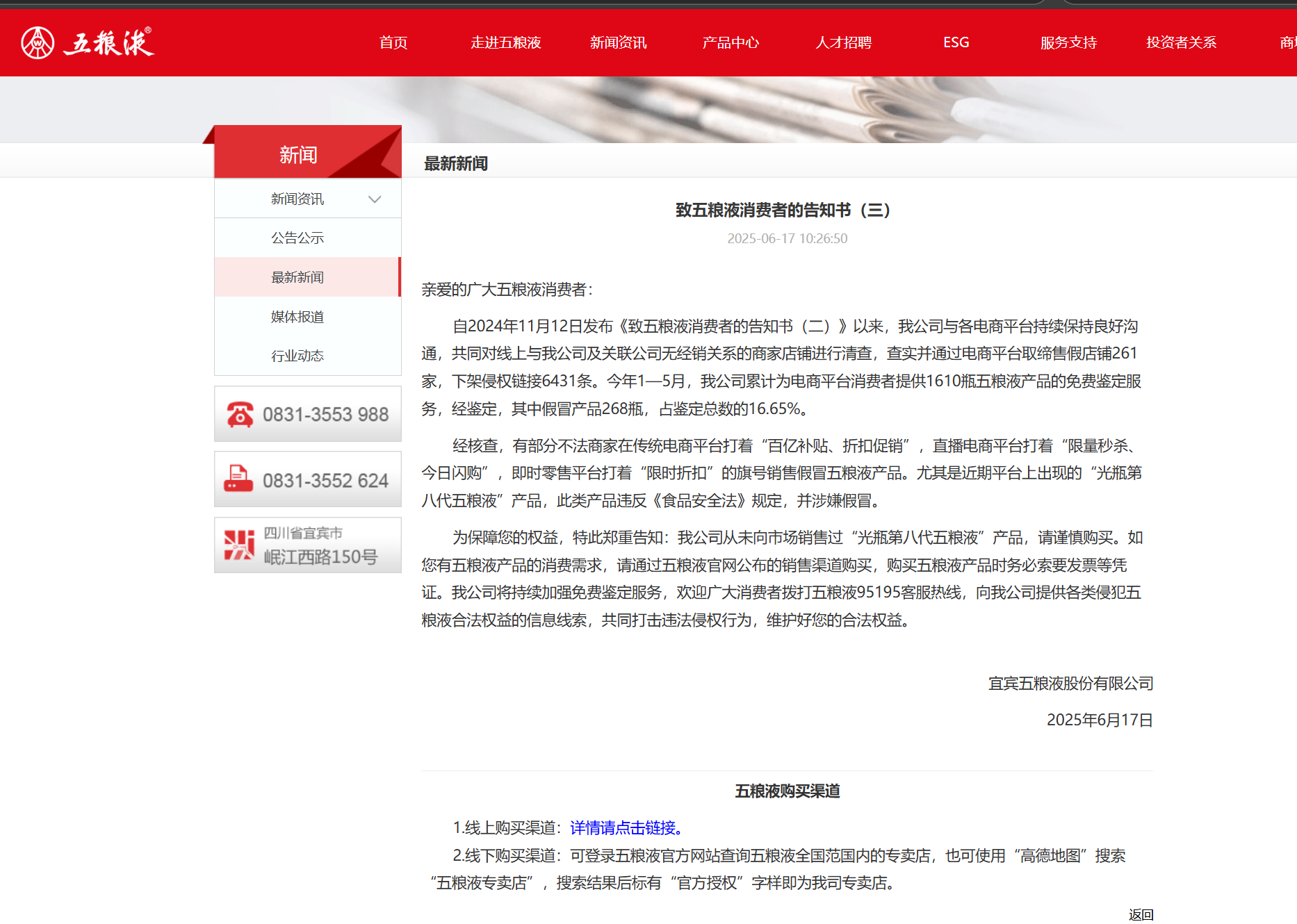Screen dimensions: 1297x924
Task: Open 投资者关系 navigation item
Action: tap(1181, 42)
